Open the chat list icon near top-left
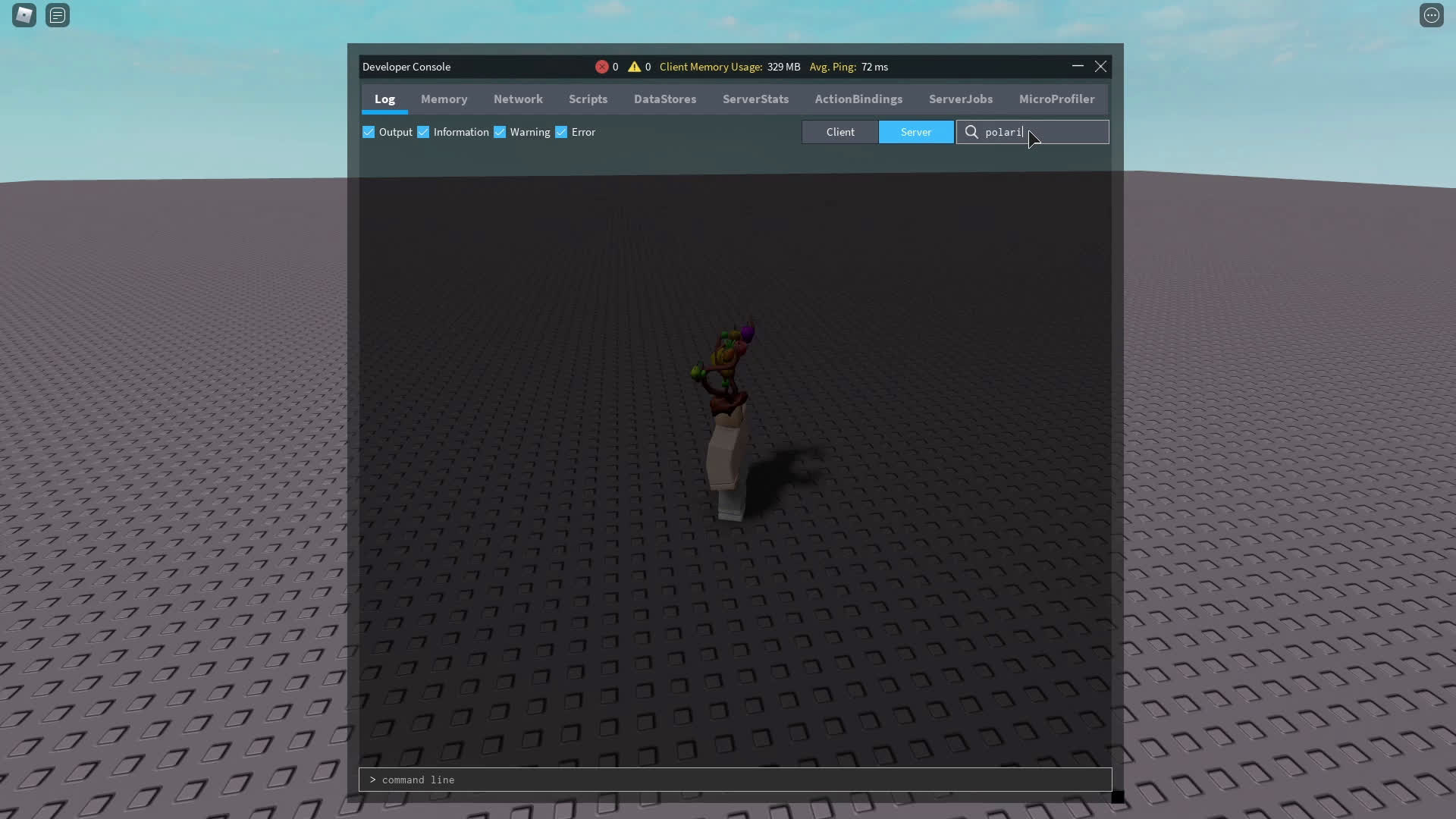Screen dimensions: 1456x819 point(58,15)
